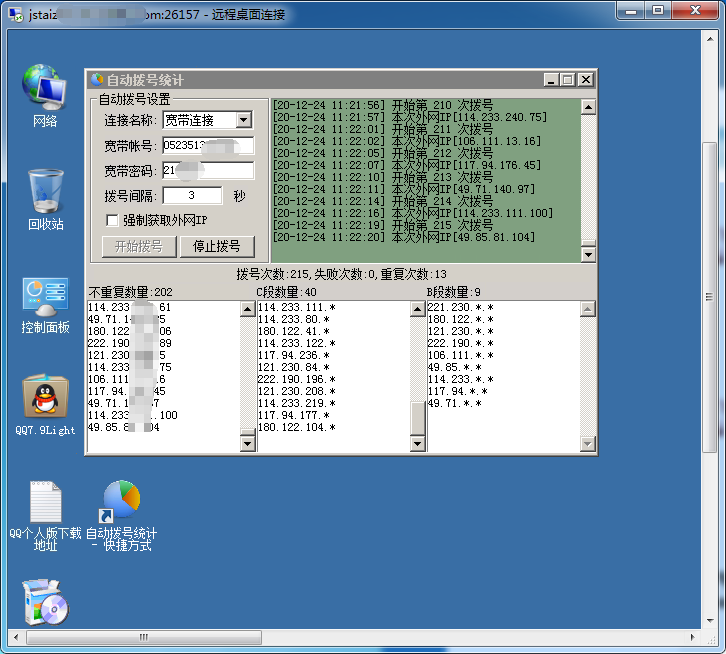Viewport: 726px width, 654px height.
Task: Select the software installer disc icon
Action: click(45, 602)
